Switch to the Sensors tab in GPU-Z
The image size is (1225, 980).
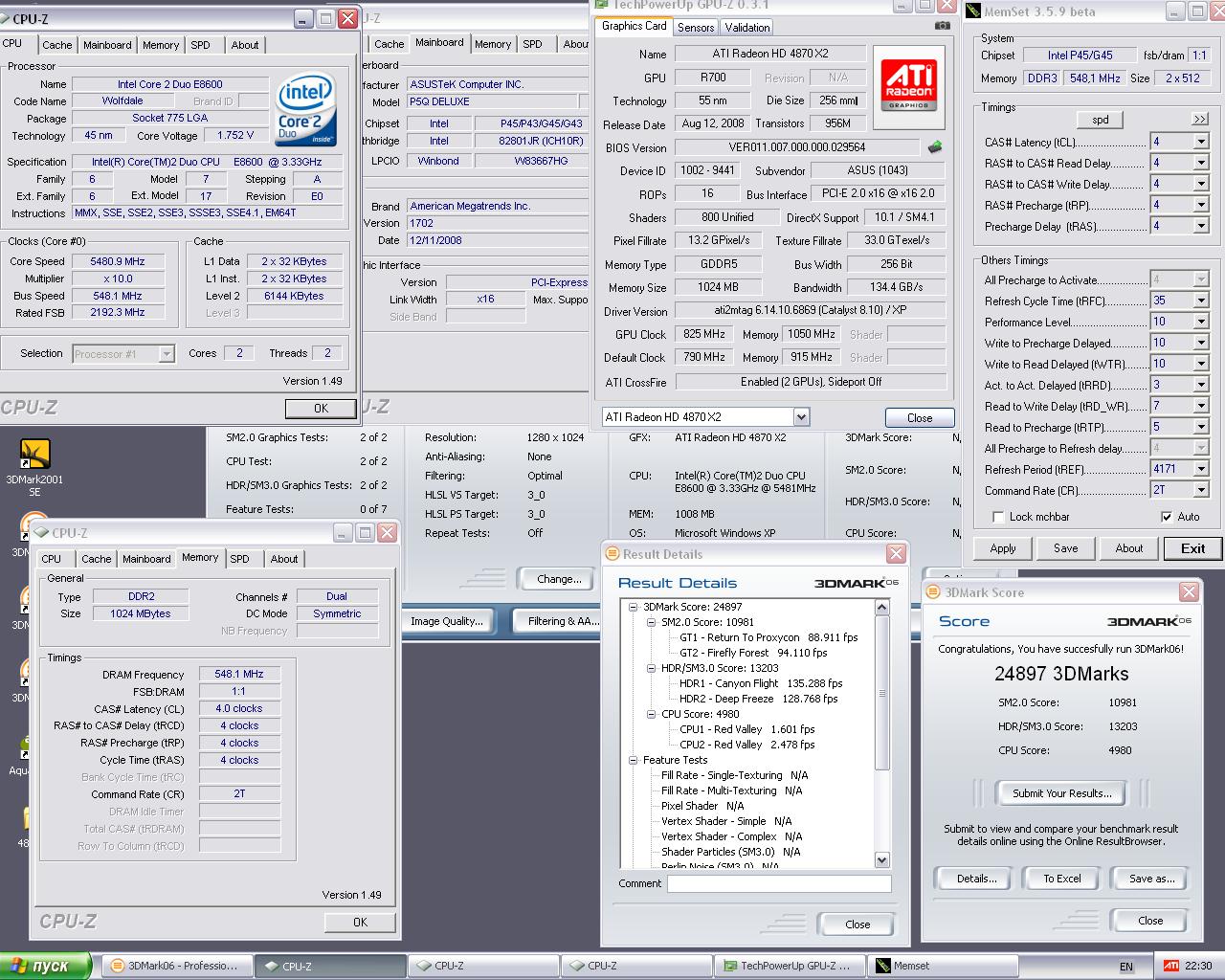(696, 28)
